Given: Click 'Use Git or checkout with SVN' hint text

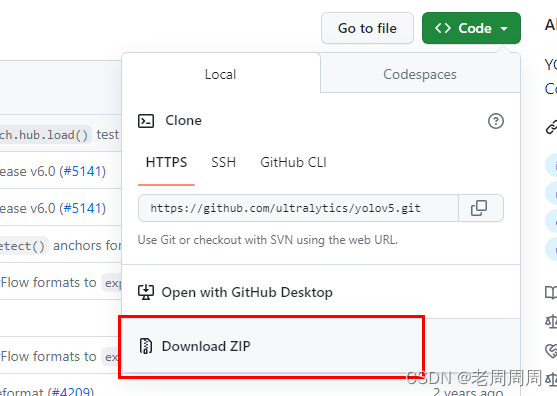Looking at the screenshot, I should (x=268, y=240).
